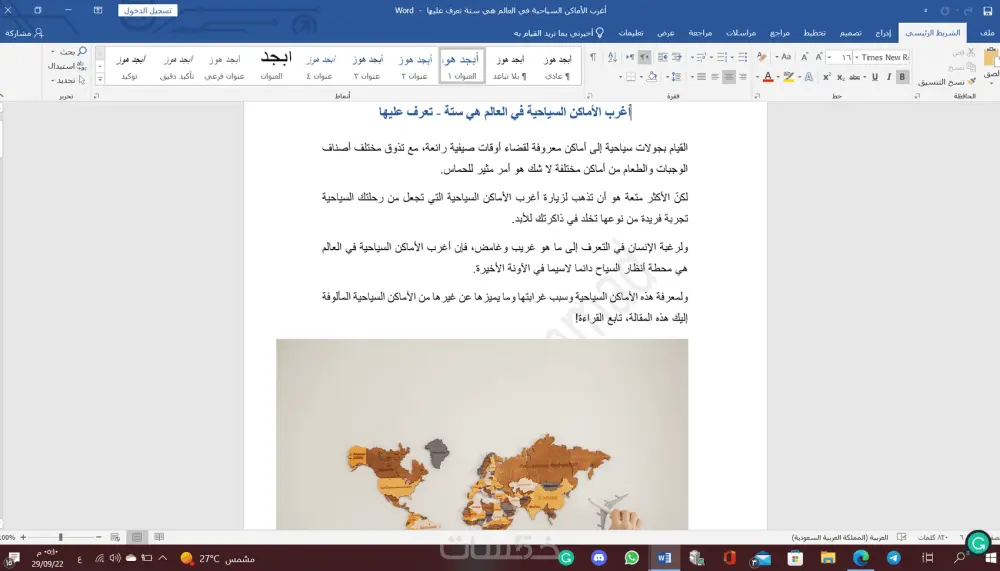Screen dimensions: 1000x571
Task: Click the borders icon
Action: pos(631,77)
